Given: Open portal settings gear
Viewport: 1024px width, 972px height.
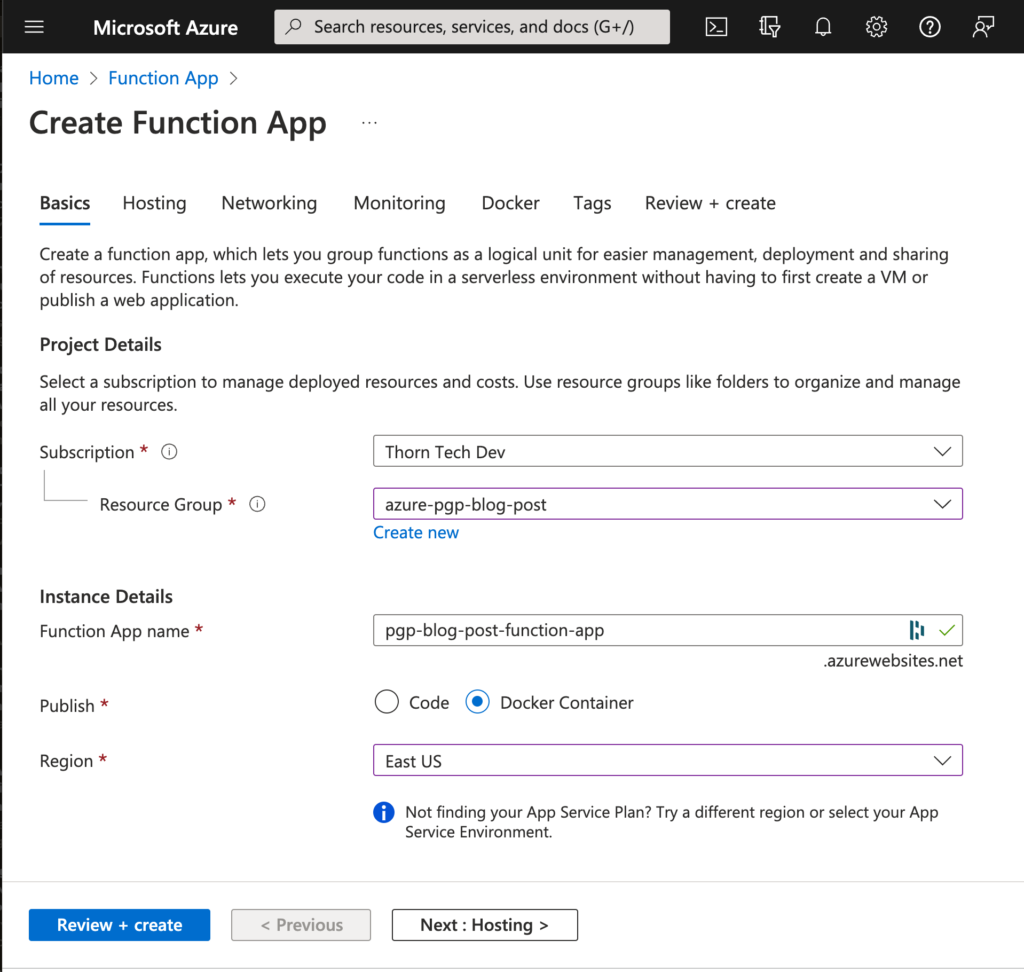Looking at the screenshot, I should pyautogui.click(x=876, y=27).
